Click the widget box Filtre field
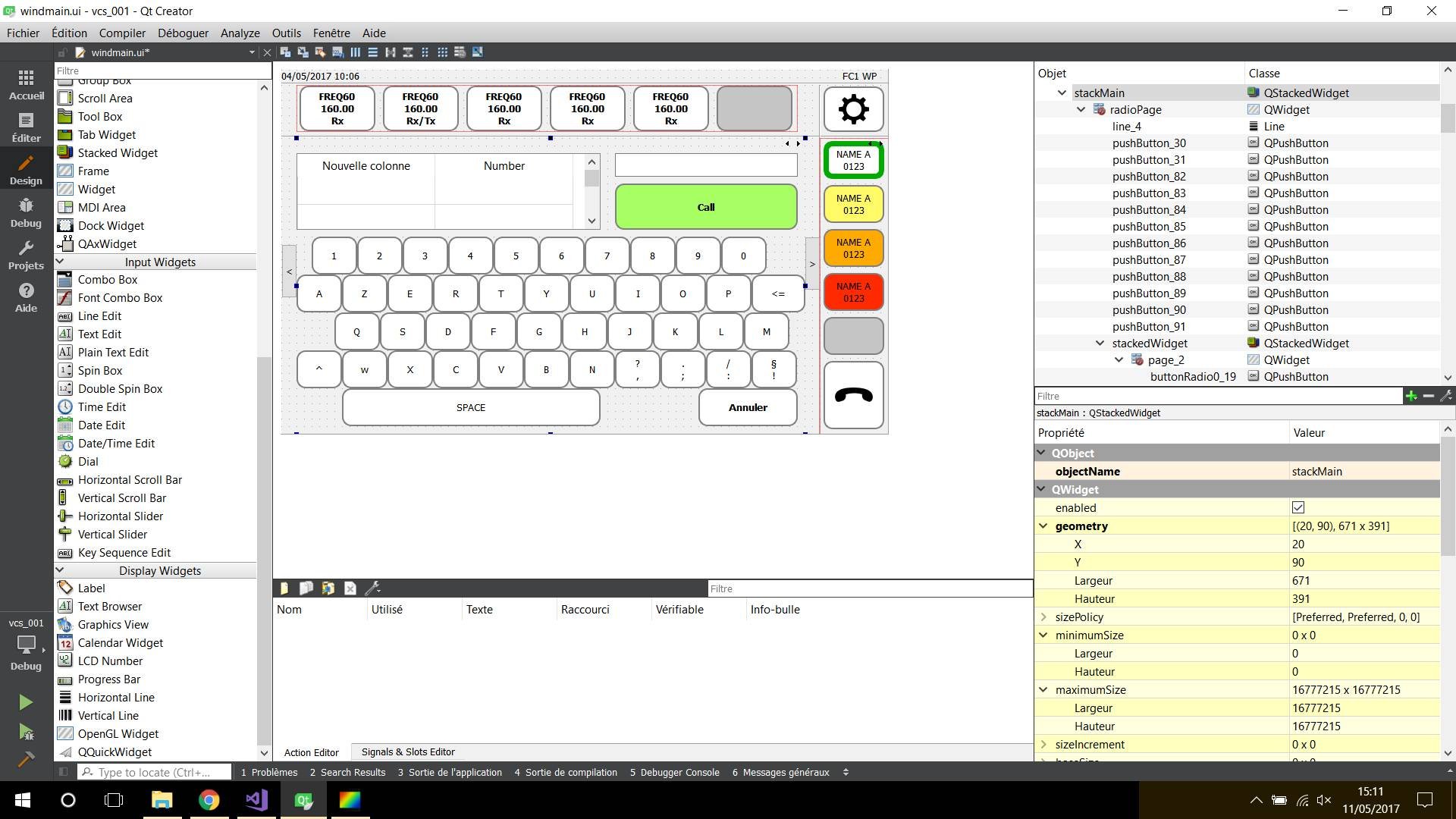Viewport: 1456px width, 819px height. pyautogui.click(x=162, y=71)
